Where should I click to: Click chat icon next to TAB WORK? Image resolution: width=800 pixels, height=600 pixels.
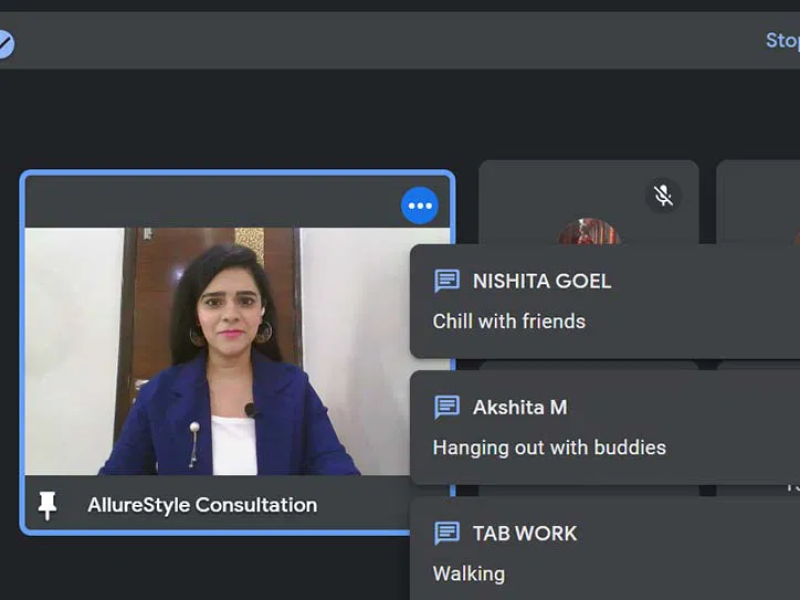coord(446,533)
